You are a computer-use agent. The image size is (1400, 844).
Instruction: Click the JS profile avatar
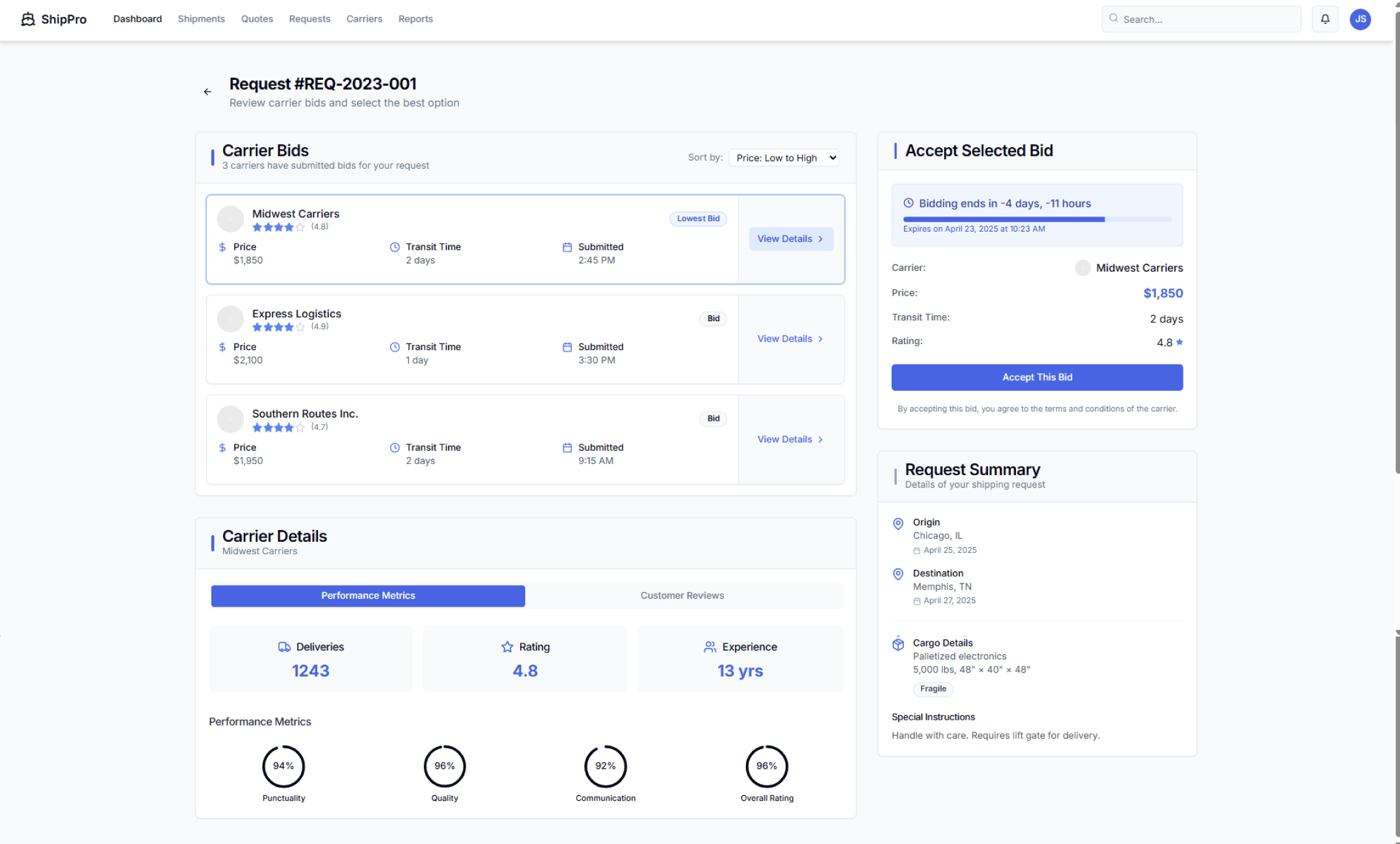pyautogui.click(x=1361, y=19)
